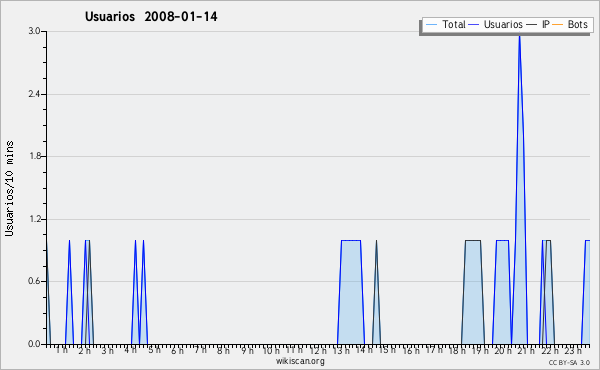Click the '13 h' x-axis label
Image resolution: width=600 pixels, height=370 pixels.
tap(341, 350)
